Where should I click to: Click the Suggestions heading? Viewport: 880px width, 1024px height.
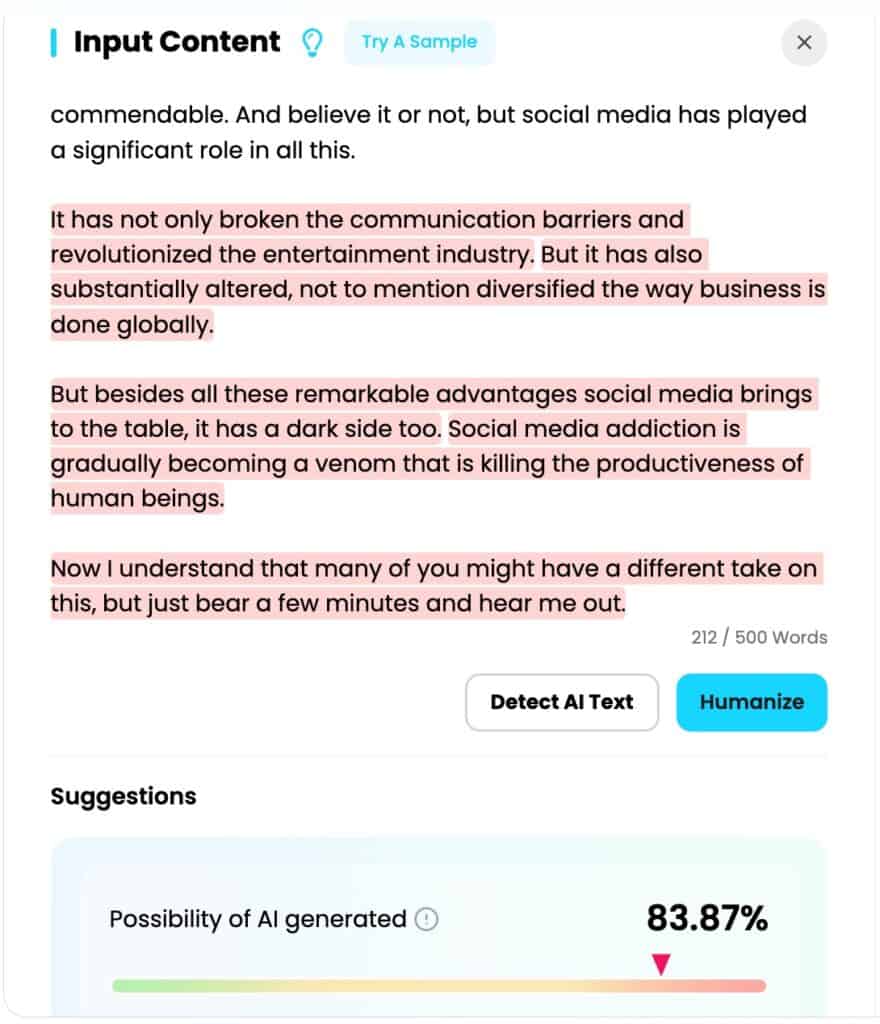pyautogui.click(x=123, y=796)
